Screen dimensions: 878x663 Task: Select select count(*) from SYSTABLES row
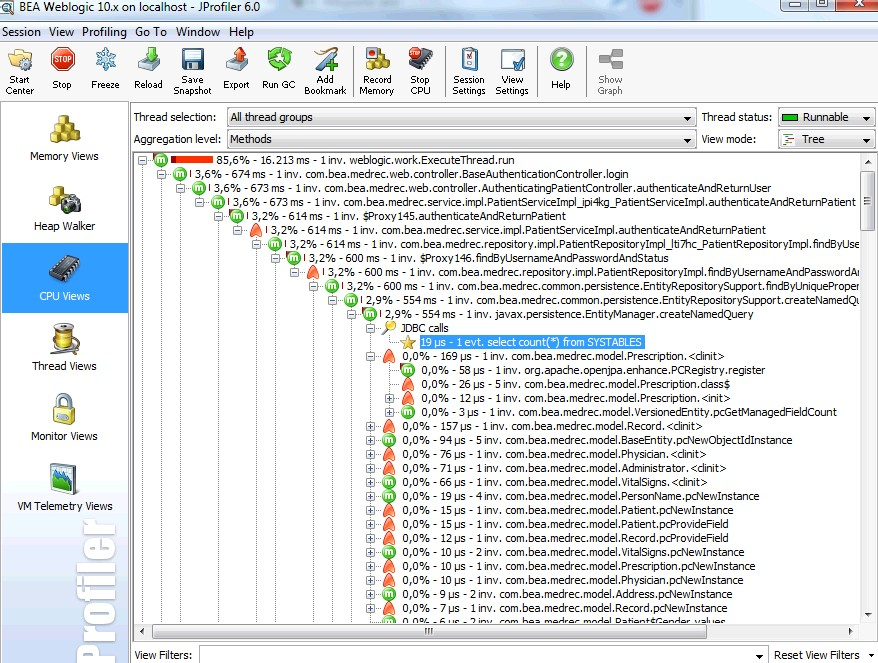click(531, 342)
